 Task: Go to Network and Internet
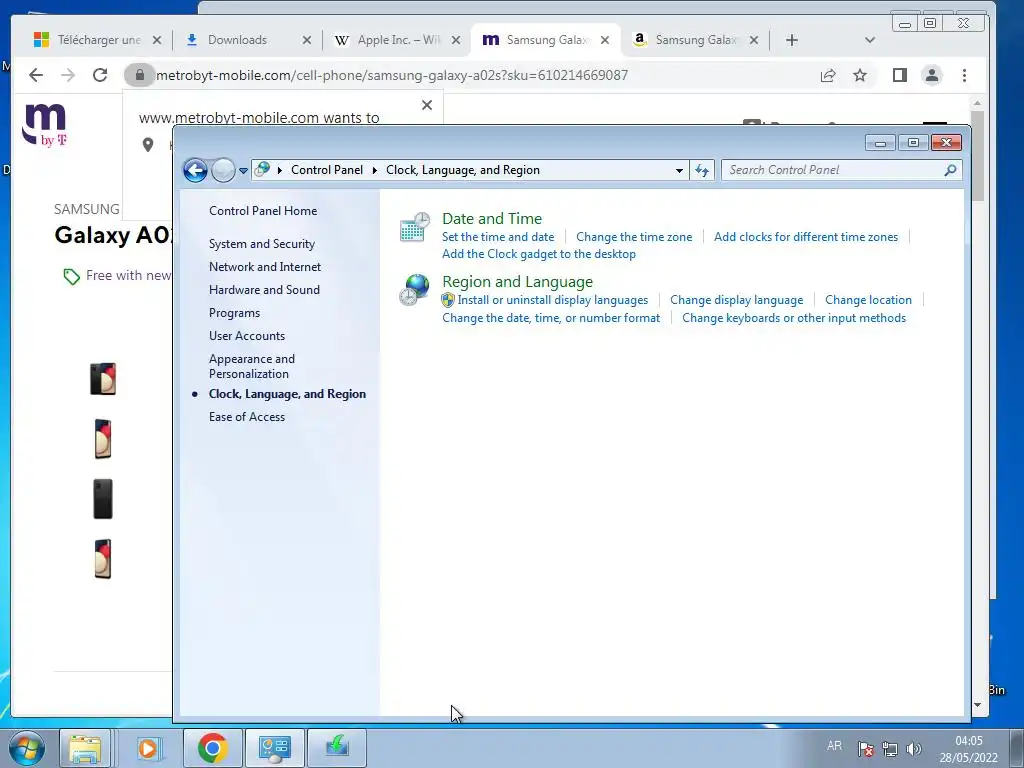coord(265,266)
